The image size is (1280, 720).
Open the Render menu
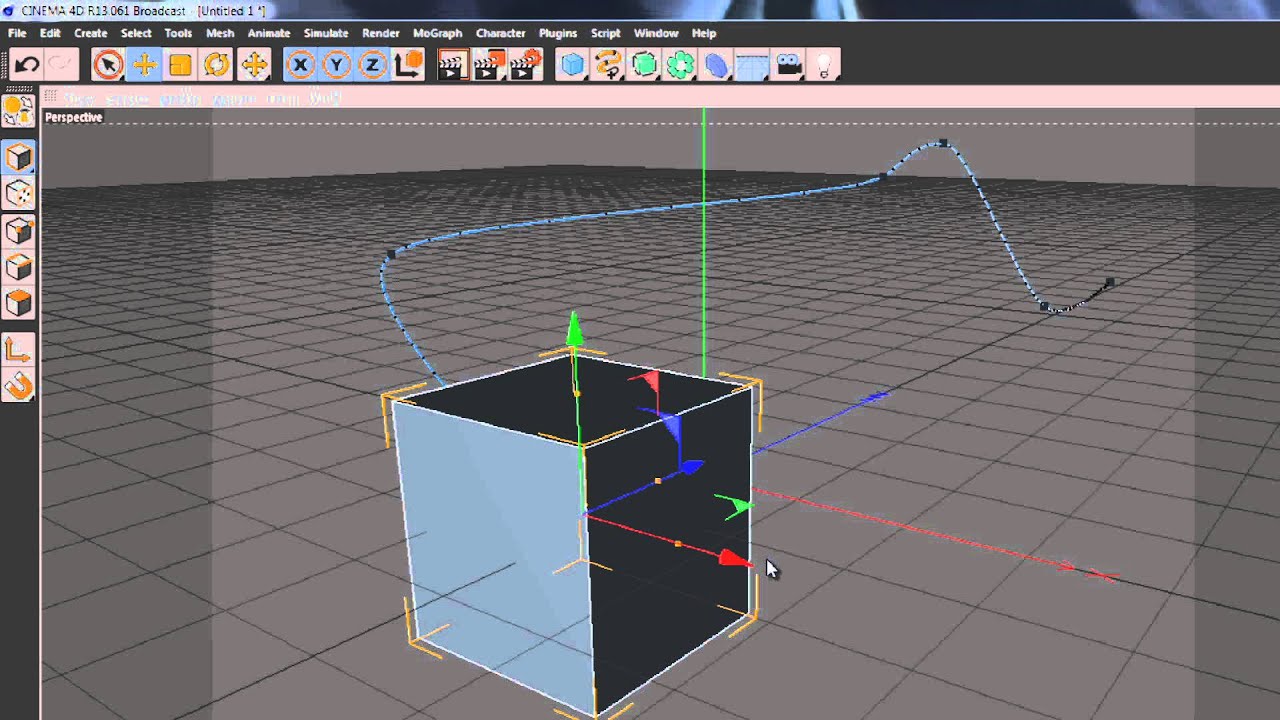380,33
